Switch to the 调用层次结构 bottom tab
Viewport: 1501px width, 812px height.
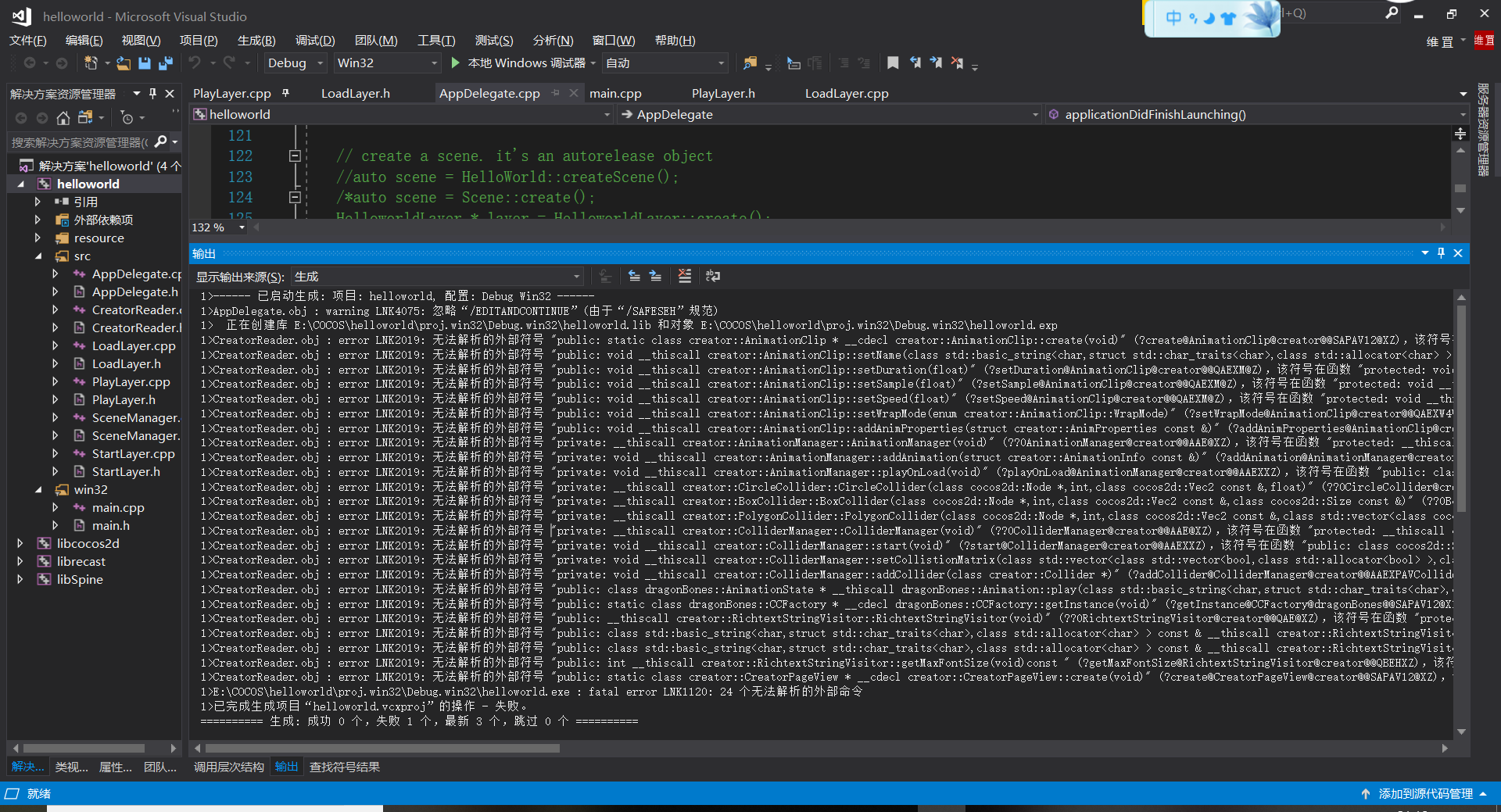[x=229, y=767]
